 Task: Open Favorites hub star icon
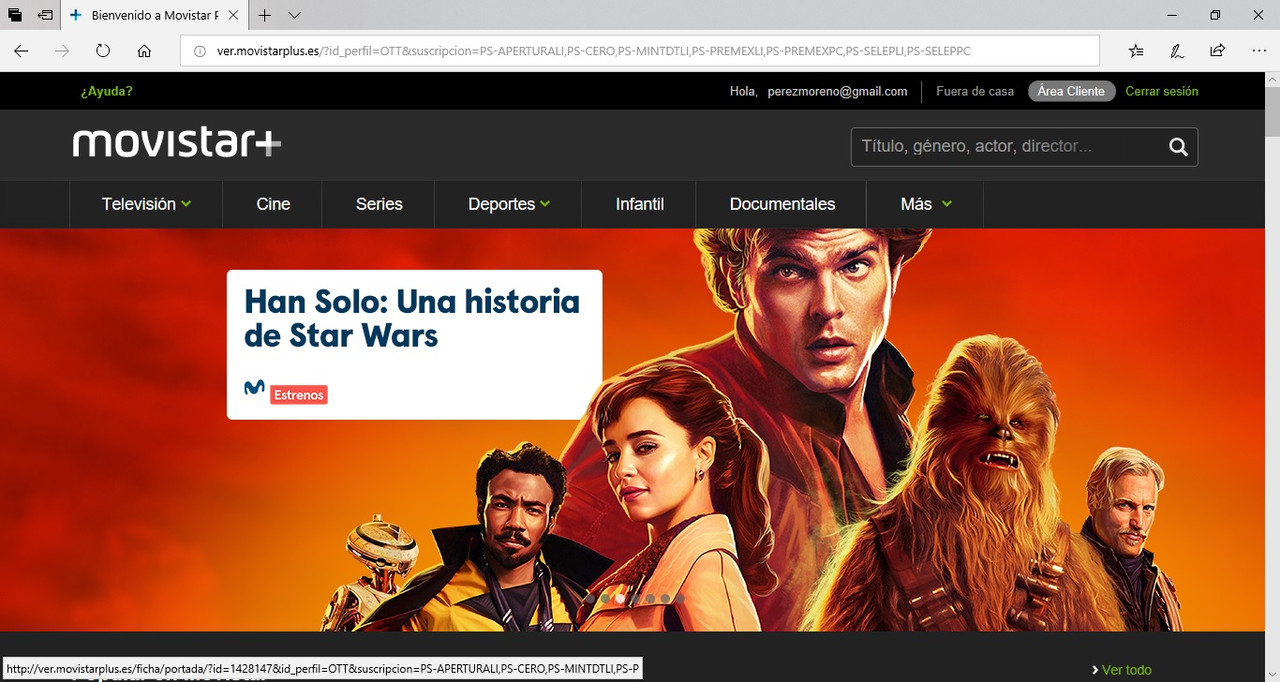click(1136, 51)
